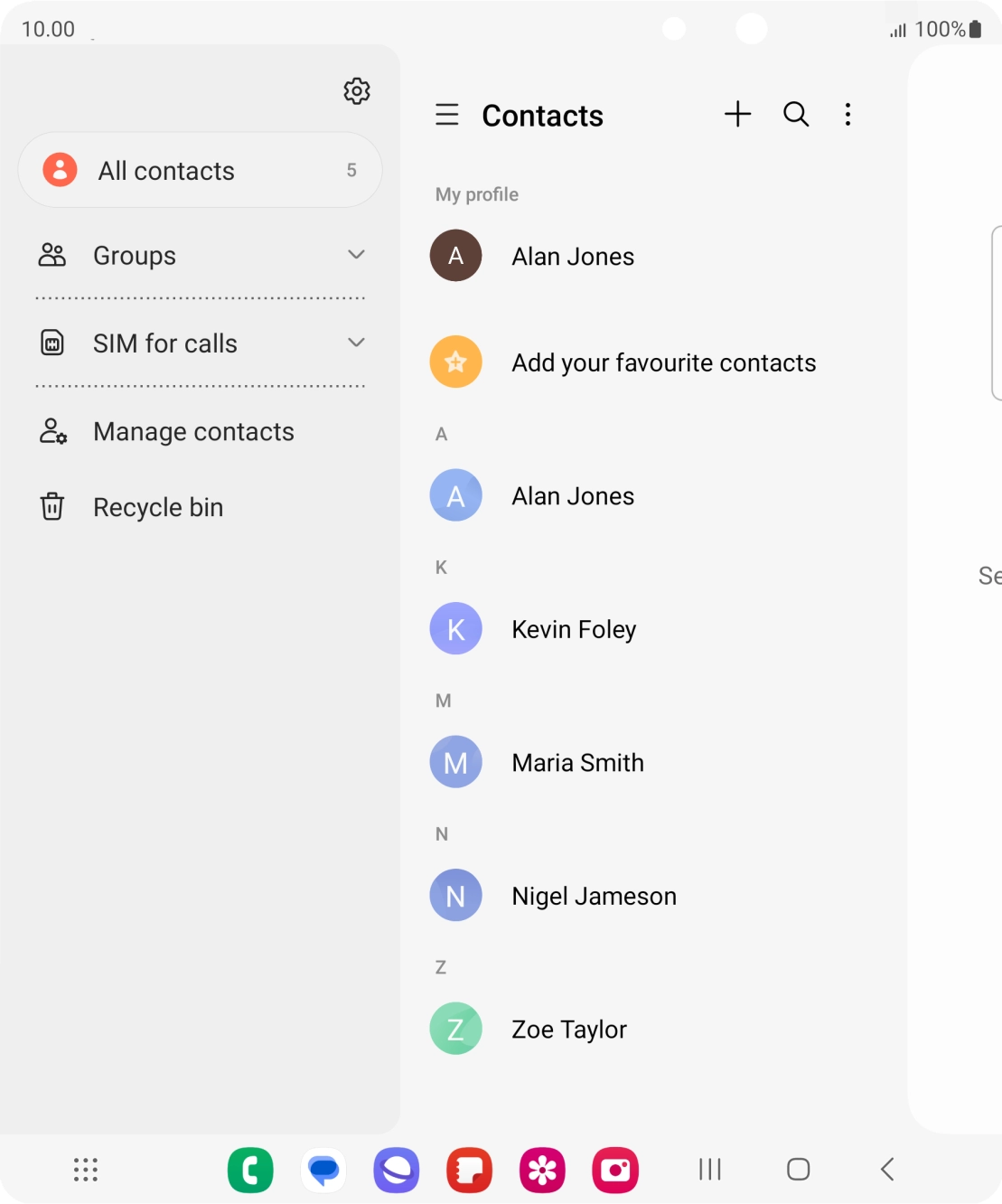Image resolution: width=1002 pixels, height=1204 pixels.
Task: Launch the Camera app
Action: click(x=615, y=1170)
